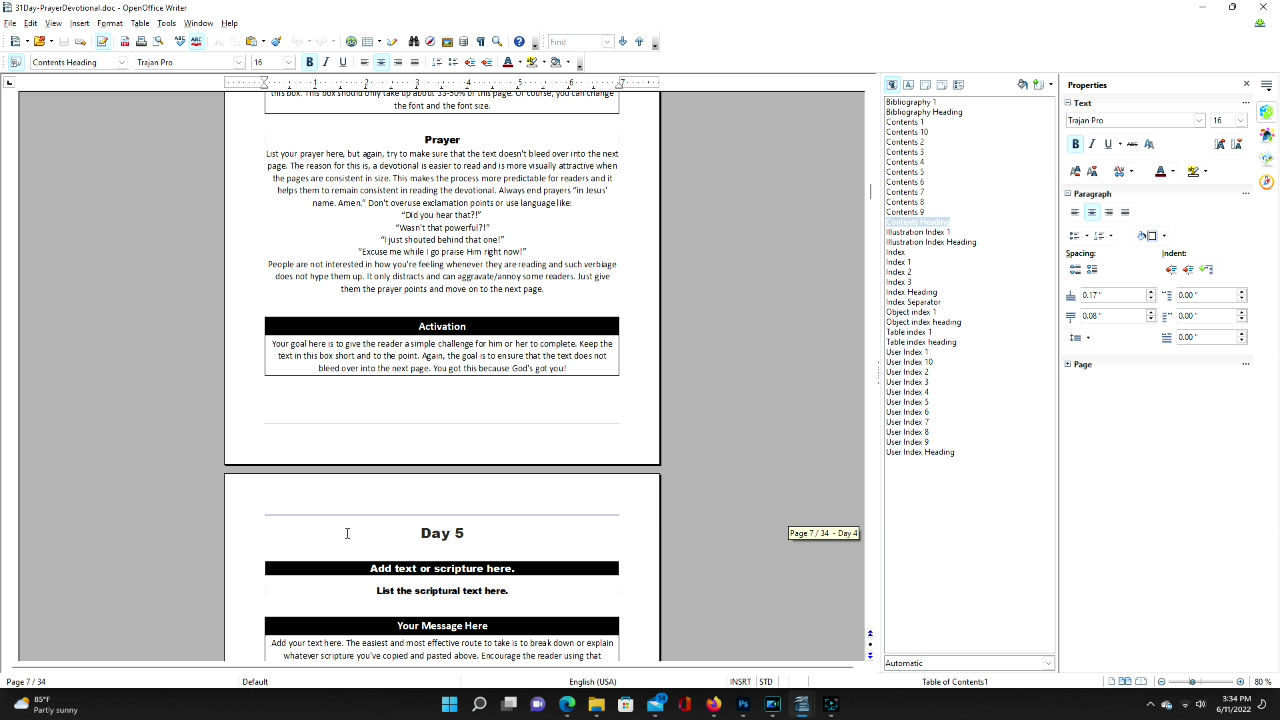Click Increase Paragraph Spacing icon in sidebar
Image resolution: width=1280 pixels, height=720 pixels.
click(1075, 269)
